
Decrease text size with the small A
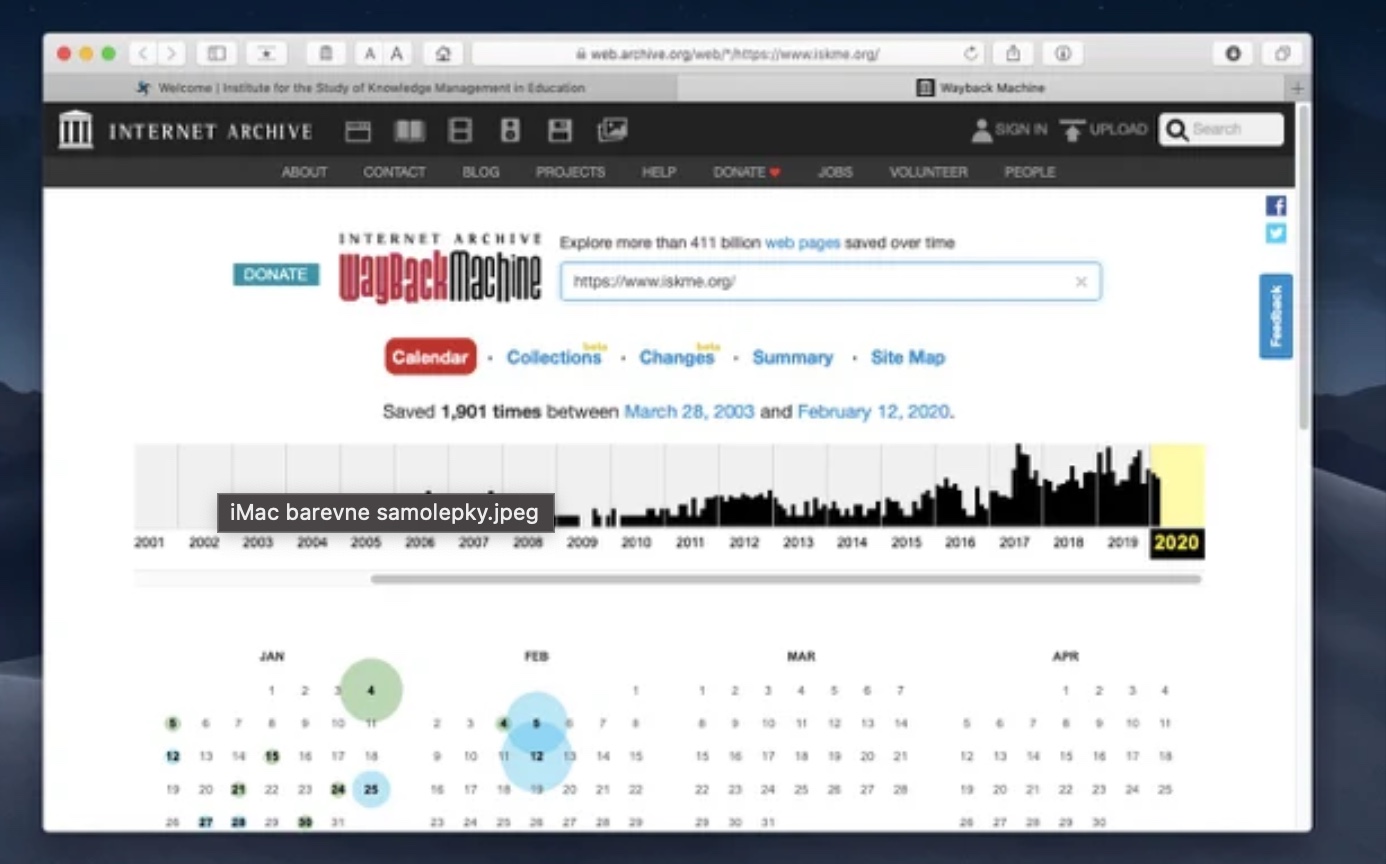point(370,54)
